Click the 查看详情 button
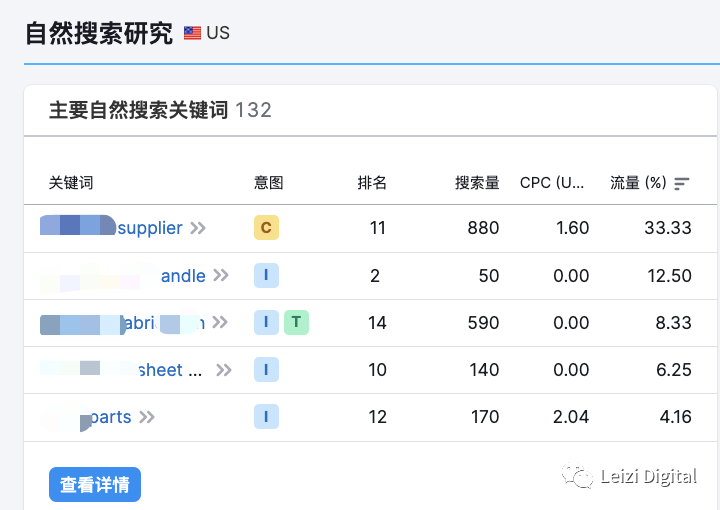Screen dimensions: 720x510 pyautogui.click(x=95, y=485)
